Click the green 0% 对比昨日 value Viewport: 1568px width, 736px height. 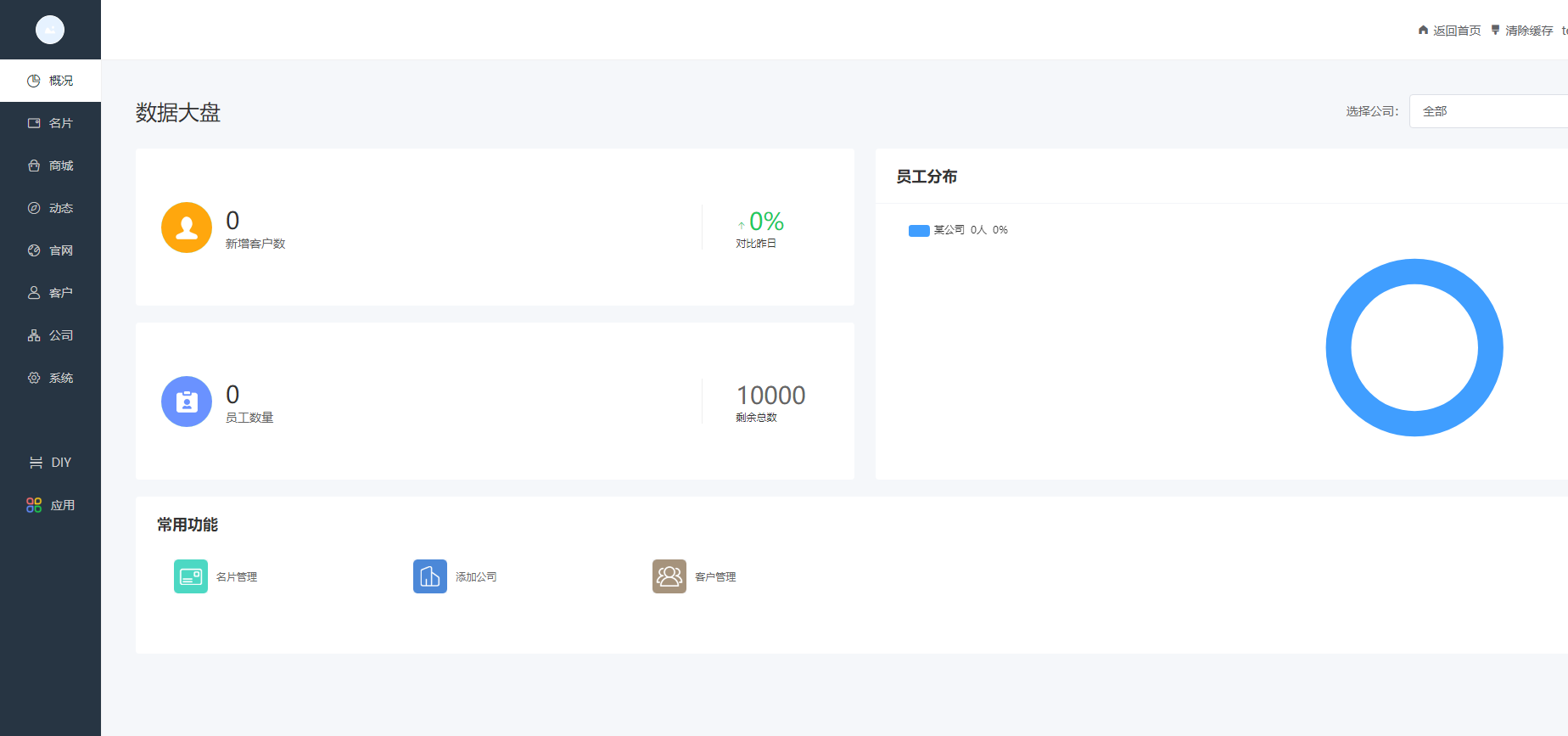tap(766, 222)
